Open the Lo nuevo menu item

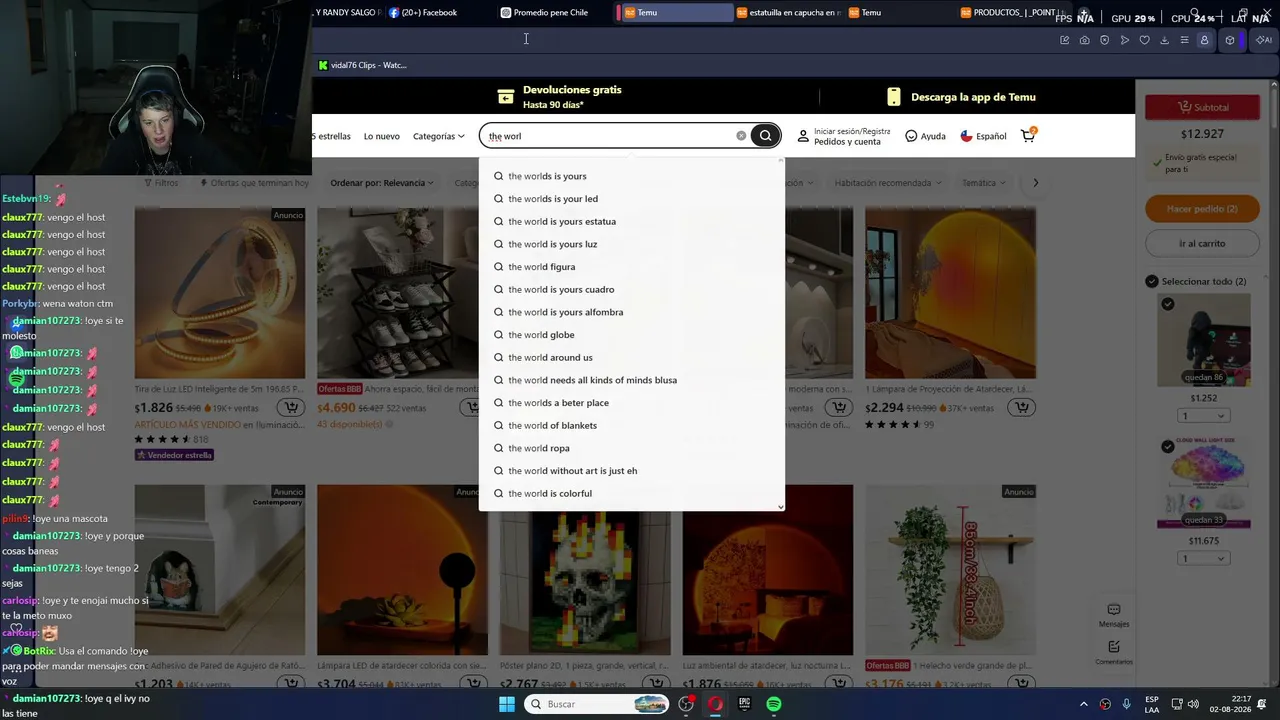(x=381, y=136)
